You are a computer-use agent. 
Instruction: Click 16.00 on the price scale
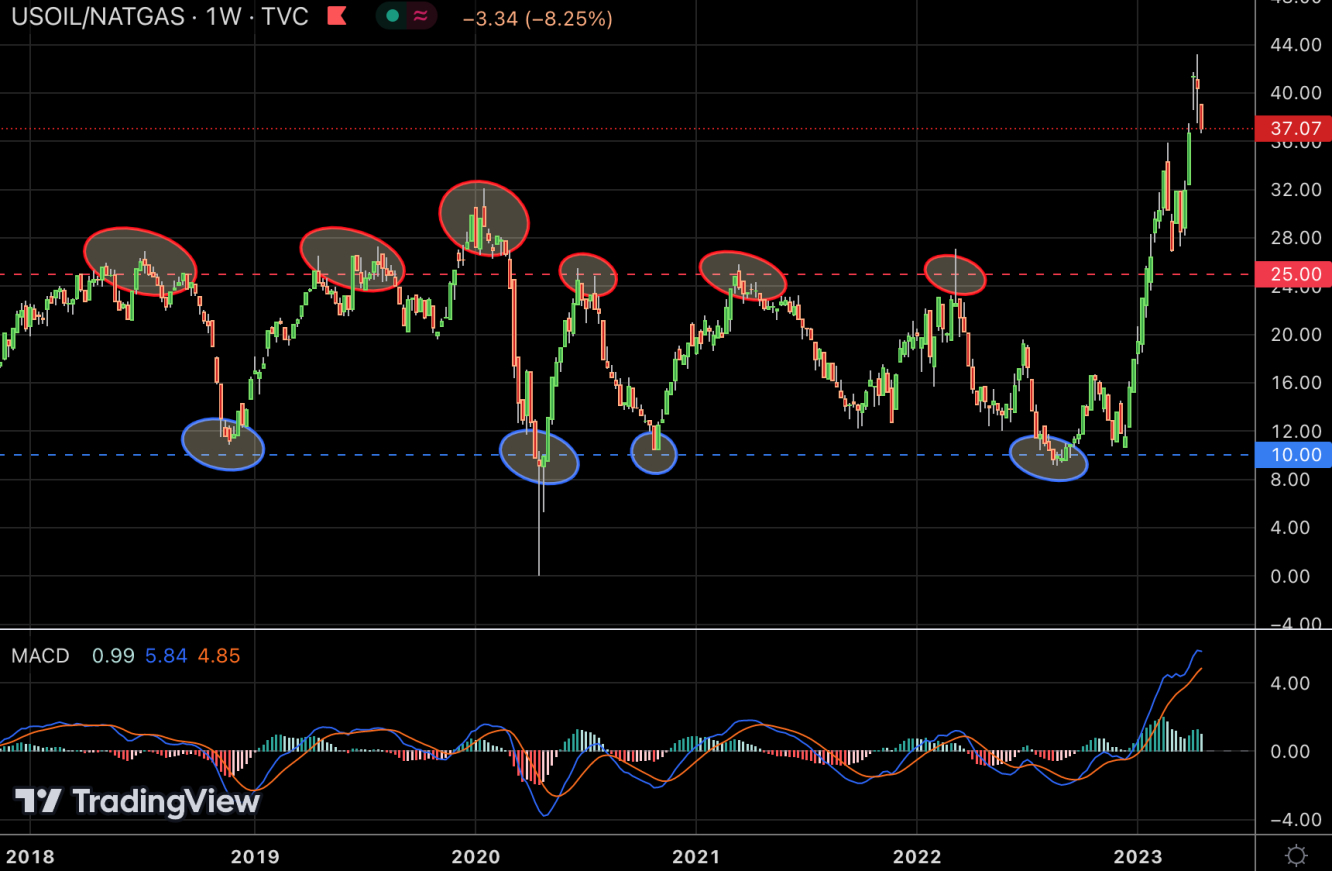click(1296, 383)
